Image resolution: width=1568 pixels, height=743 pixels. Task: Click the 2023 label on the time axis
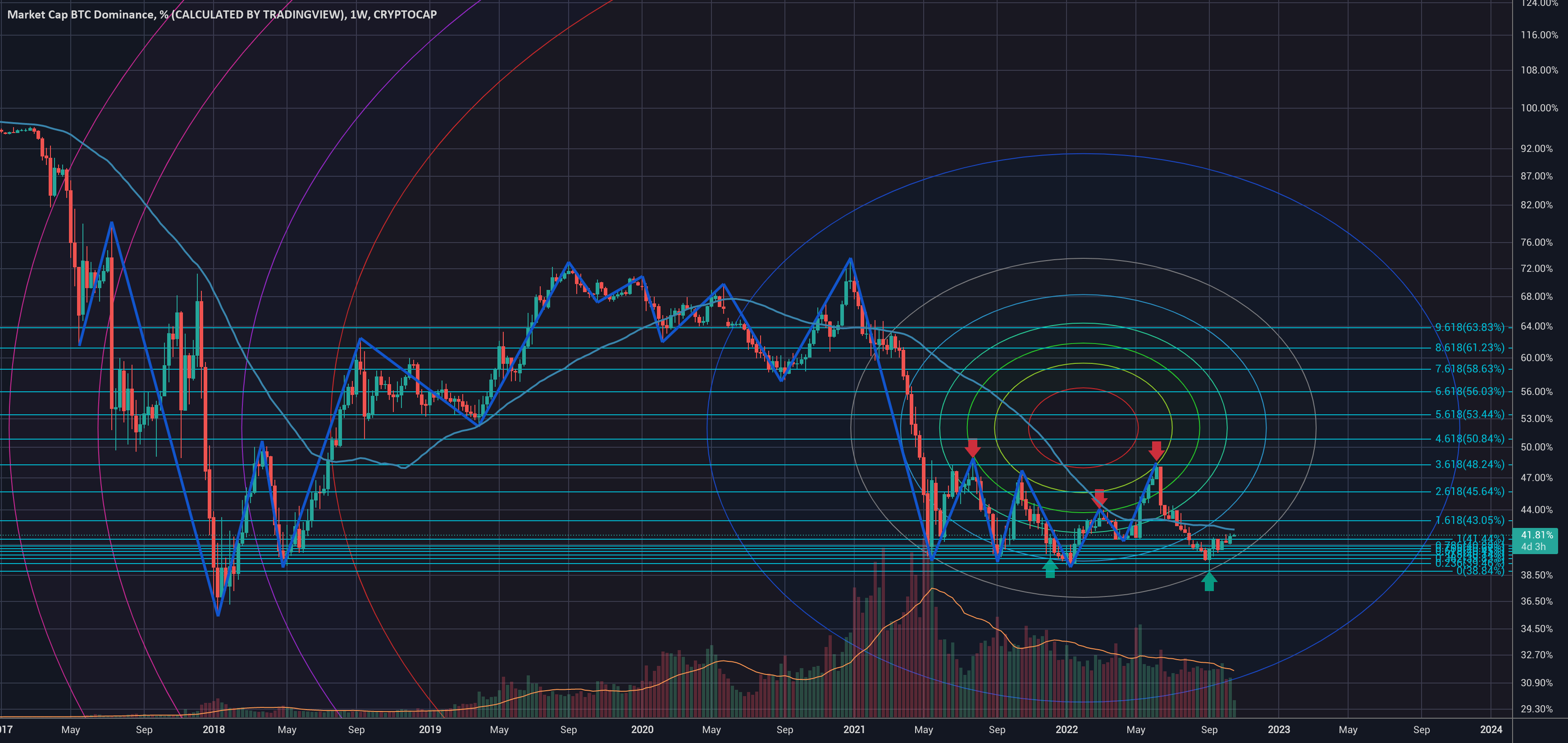1278,729
